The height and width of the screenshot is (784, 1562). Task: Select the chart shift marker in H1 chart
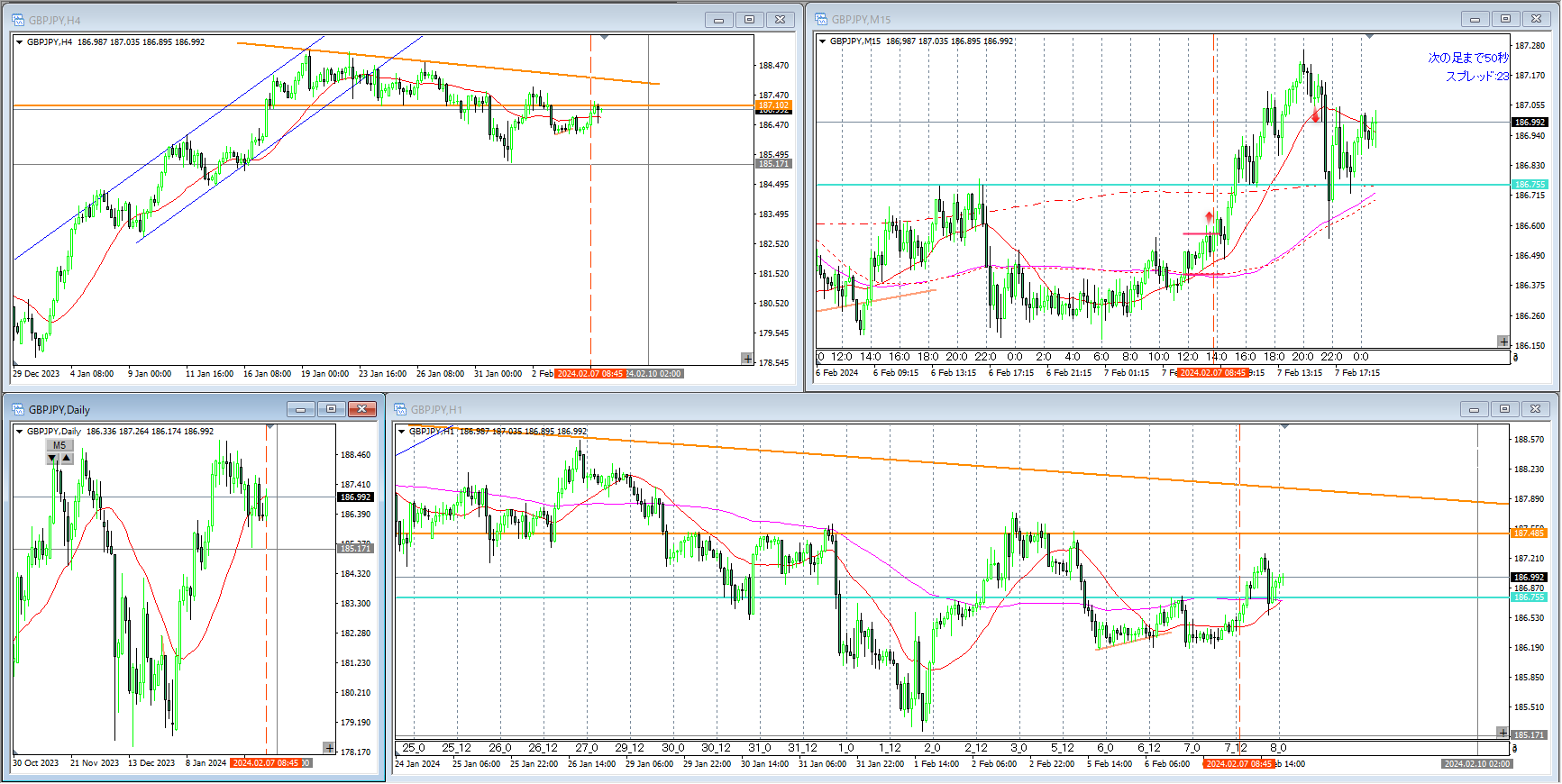pos(1284,427)
